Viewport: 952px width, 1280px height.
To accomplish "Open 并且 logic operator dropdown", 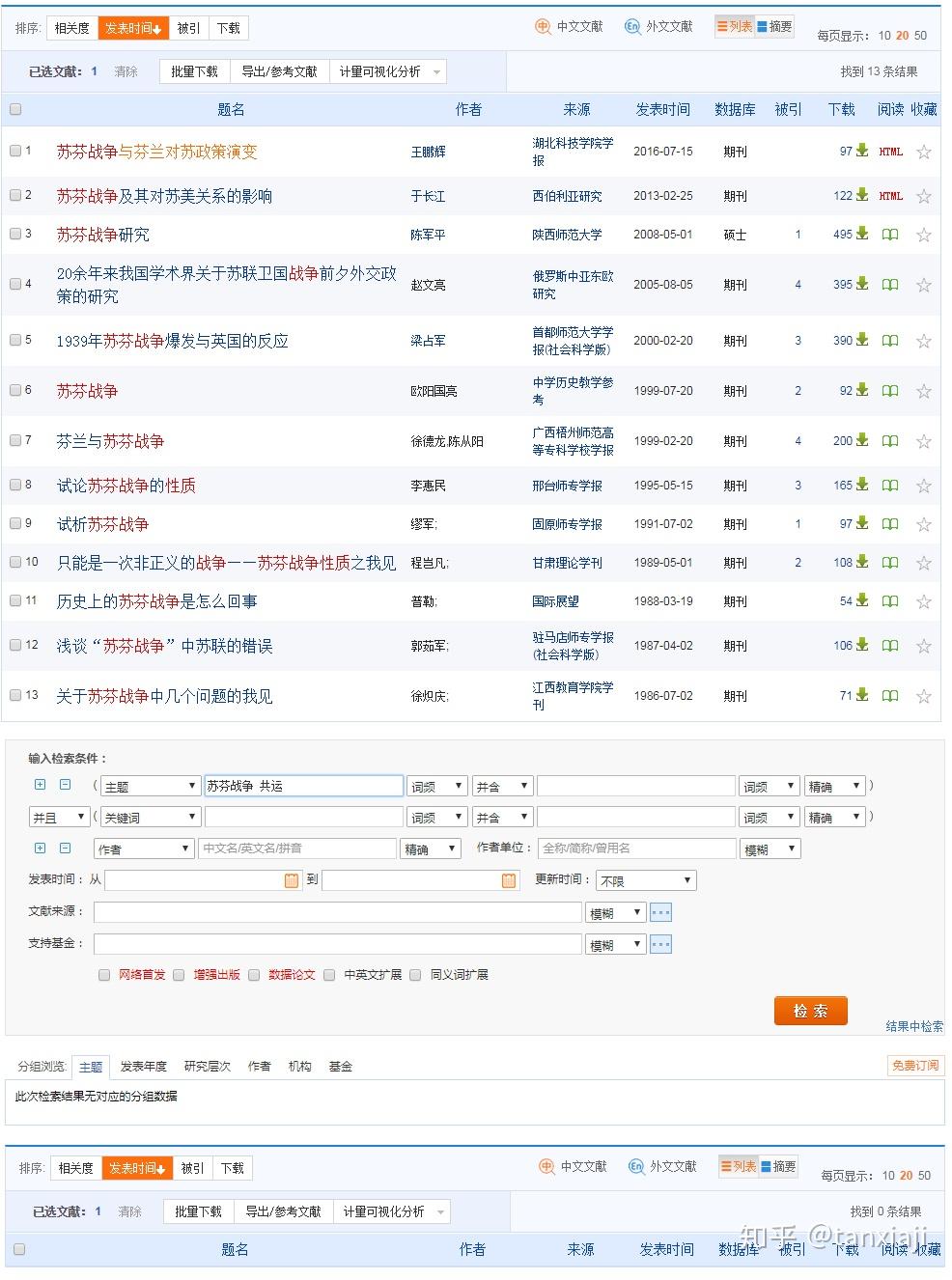I will 60,818.
